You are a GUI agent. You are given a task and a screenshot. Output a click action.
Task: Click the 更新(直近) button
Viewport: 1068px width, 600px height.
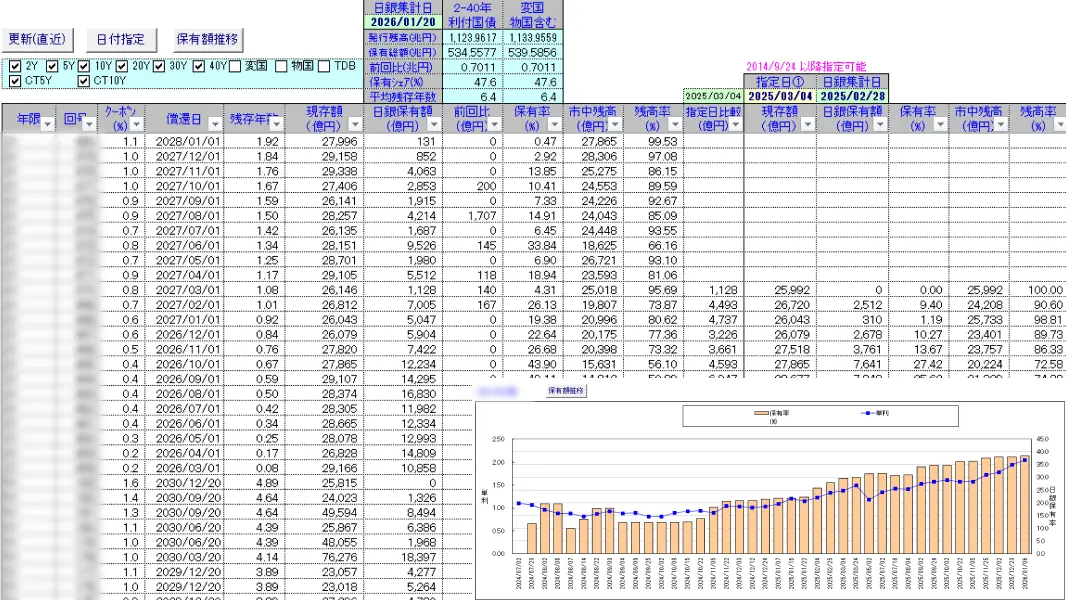[37, 40]
